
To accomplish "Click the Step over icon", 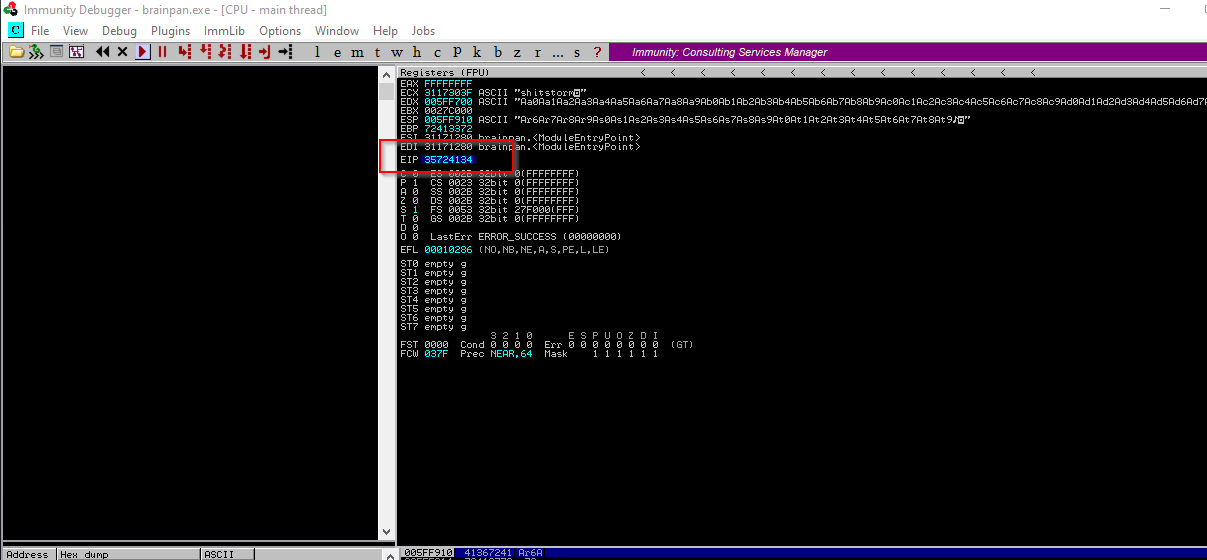I will point(206,52).
